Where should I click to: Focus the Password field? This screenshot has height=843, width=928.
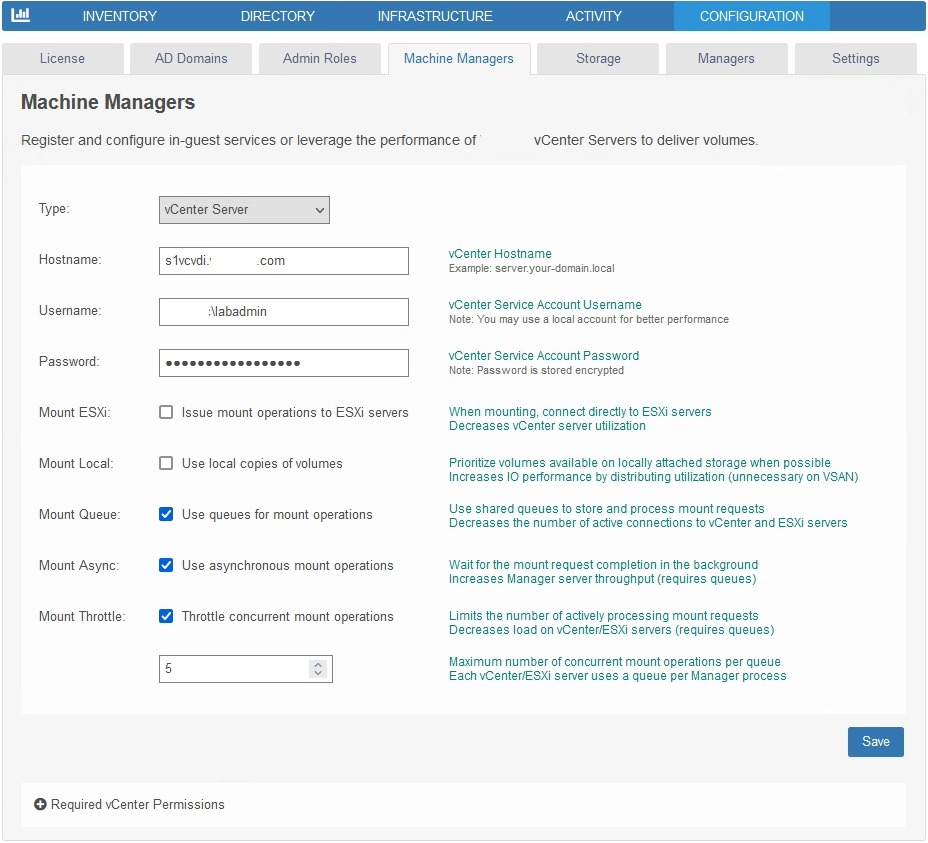(x=283, y=363)
